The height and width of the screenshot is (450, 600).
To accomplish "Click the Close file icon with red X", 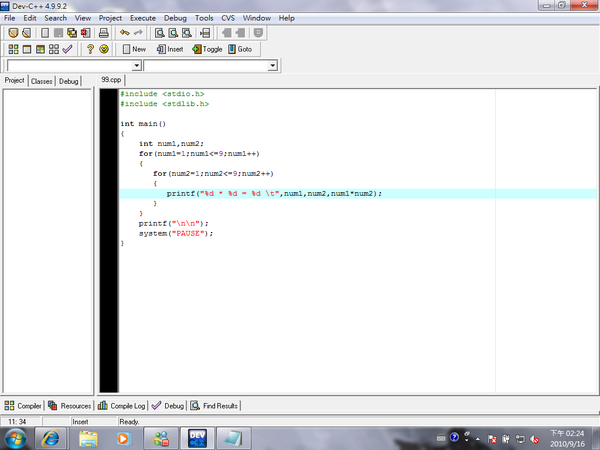I will point(86,33).
